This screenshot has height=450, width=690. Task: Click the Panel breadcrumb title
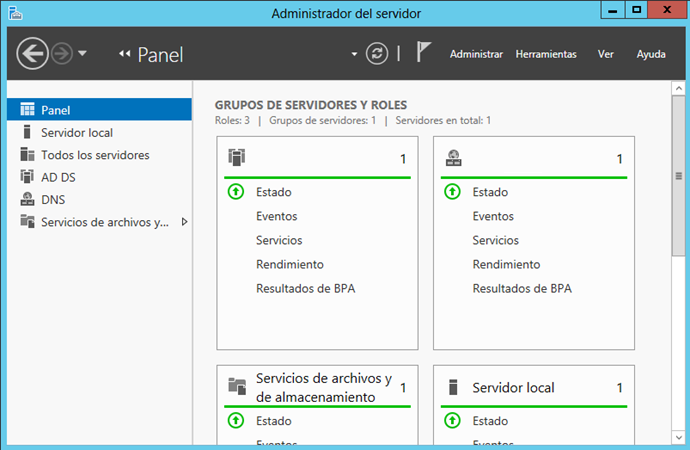(x=160, y=55)
